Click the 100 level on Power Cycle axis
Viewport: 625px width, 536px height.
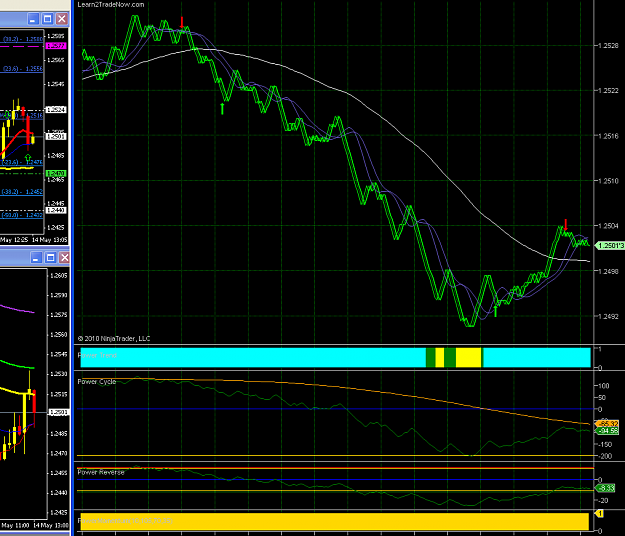coord(604,386)
